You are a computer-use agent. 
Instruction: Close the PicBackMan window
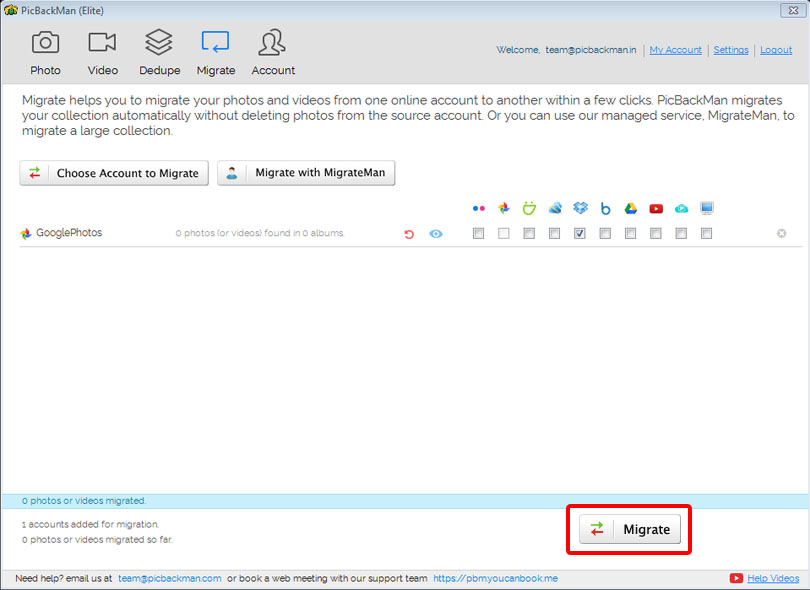pos(793,10)
